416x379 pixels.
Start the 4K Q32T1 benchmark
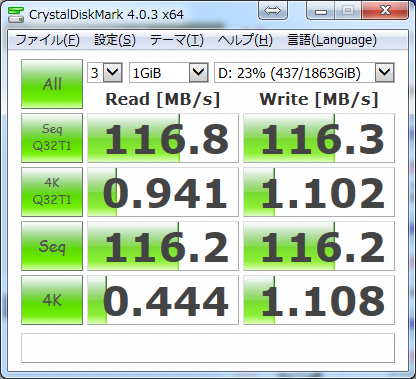tap(52, 192)
